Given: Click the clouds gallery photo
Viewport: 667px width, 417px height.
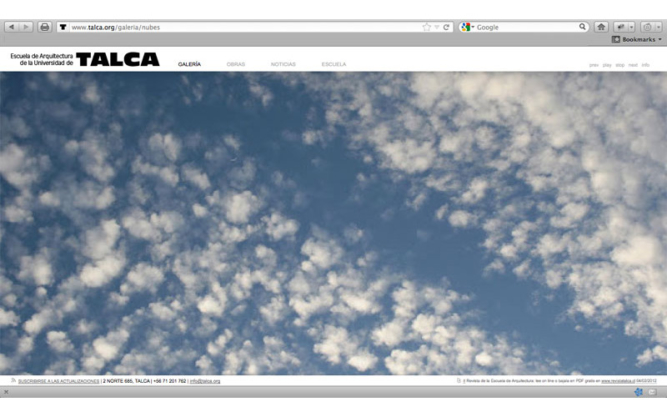Looking at the screenshot, I should [x=334, y=223].
